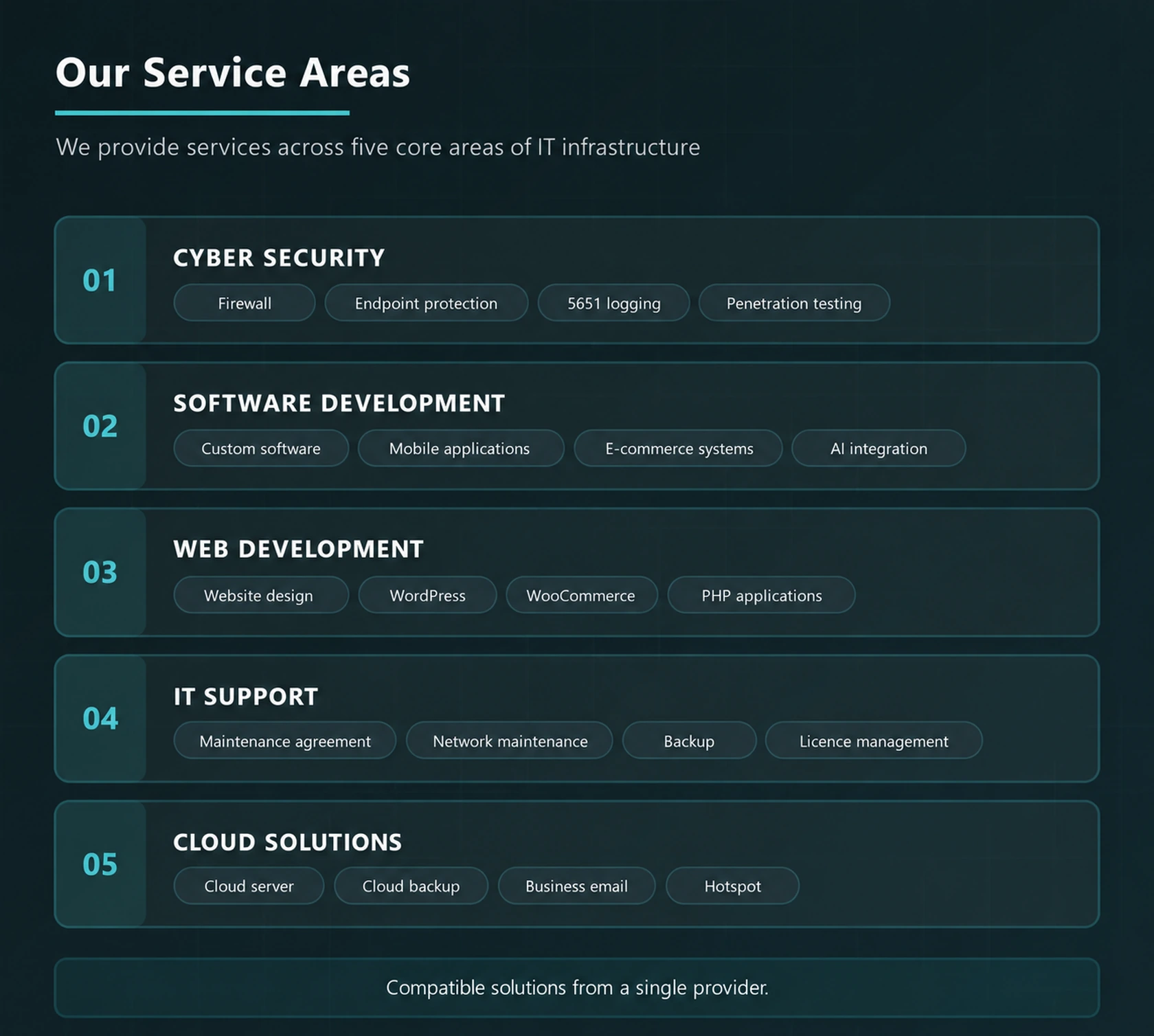
Task: Click the five core areas subtitle text
Action: point(378,147)
